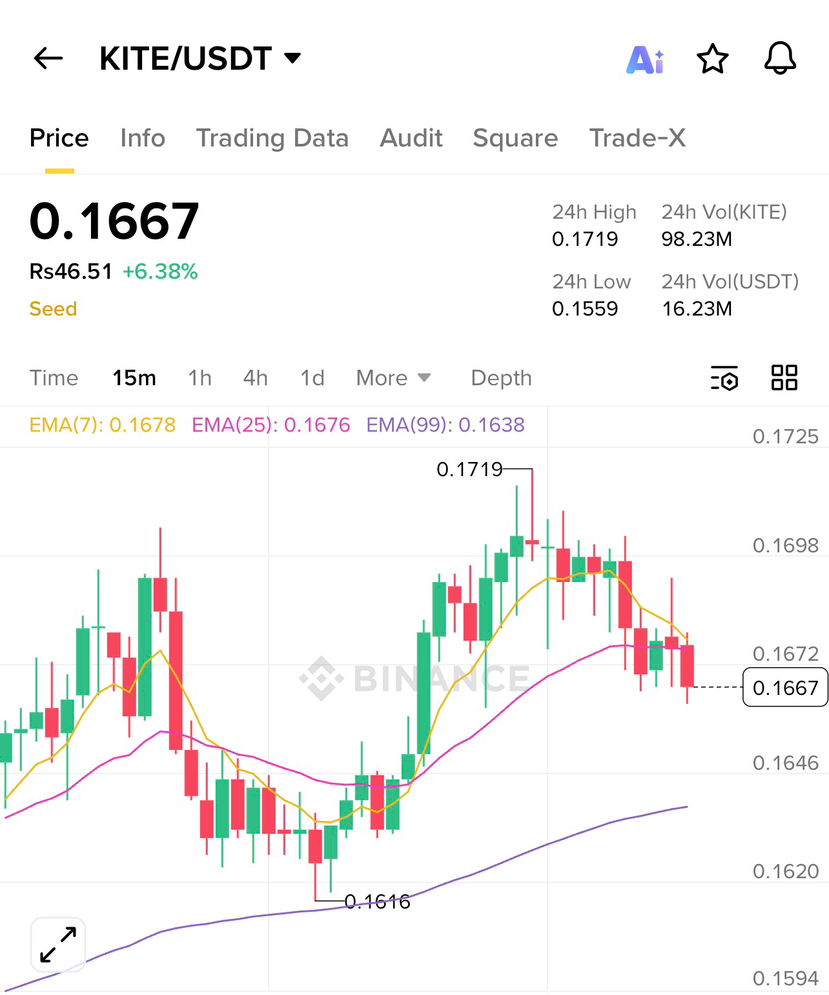This screenshot has width=829, height=995.
Task: Go to the Audit tab
Action: coord(411,138)
